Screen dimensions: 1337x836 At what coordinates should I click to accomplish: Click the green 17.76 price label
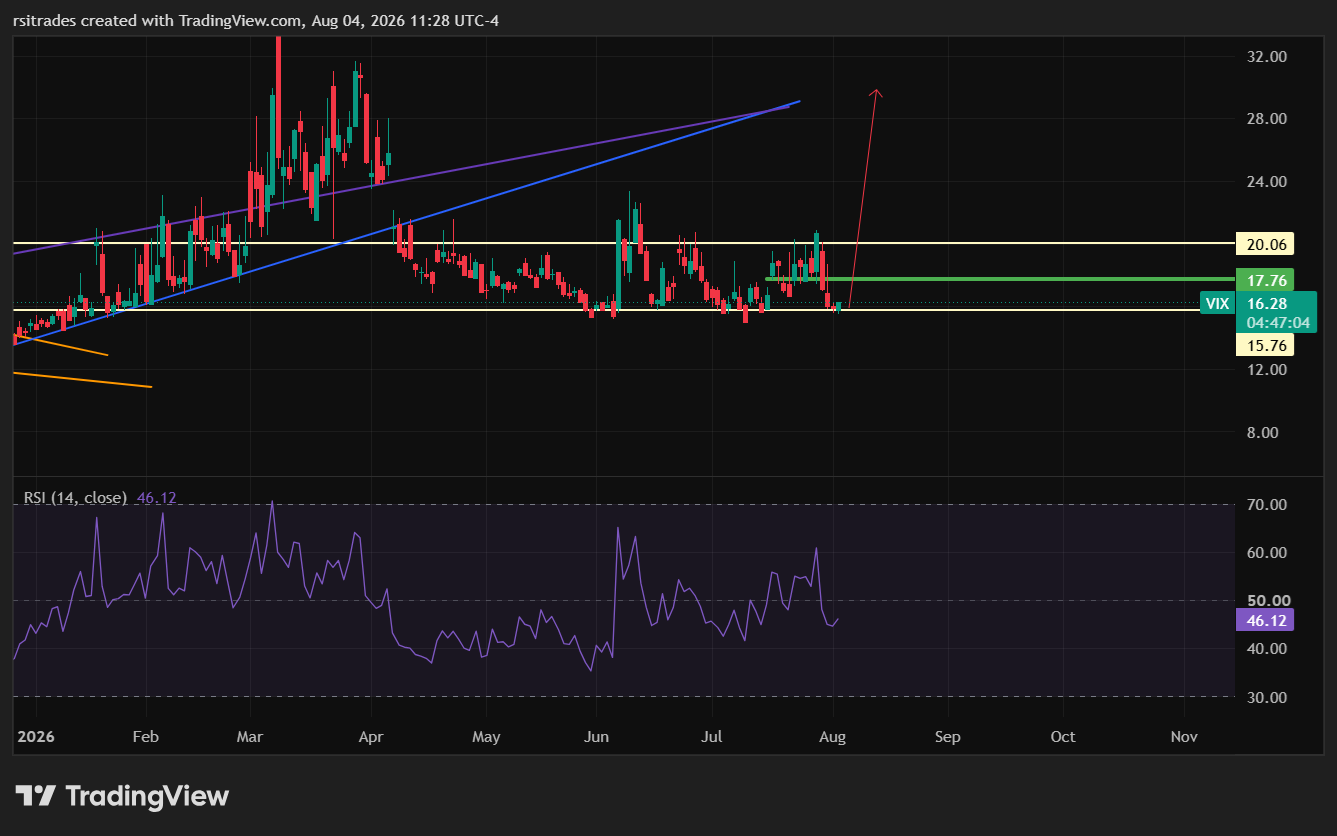tap(1265, 280)
